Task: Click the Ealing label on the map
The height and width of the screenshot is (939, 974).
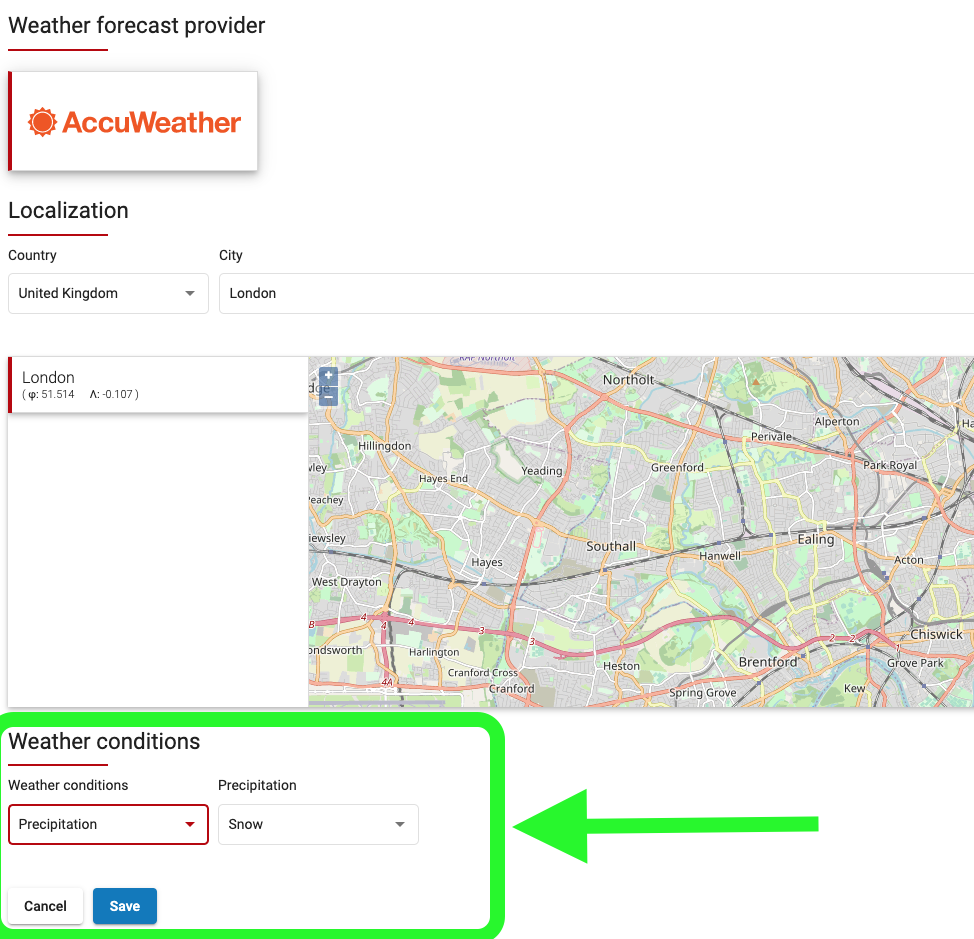Action: (816, 539)
